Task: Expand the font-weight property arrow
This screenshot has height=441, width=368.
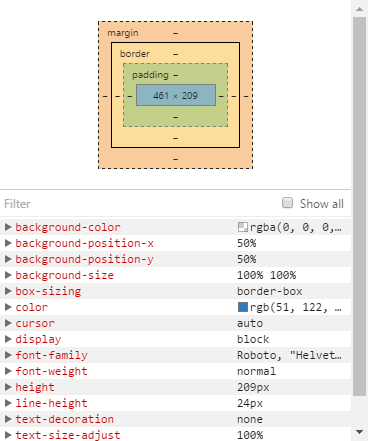Action: click(8, 371)
